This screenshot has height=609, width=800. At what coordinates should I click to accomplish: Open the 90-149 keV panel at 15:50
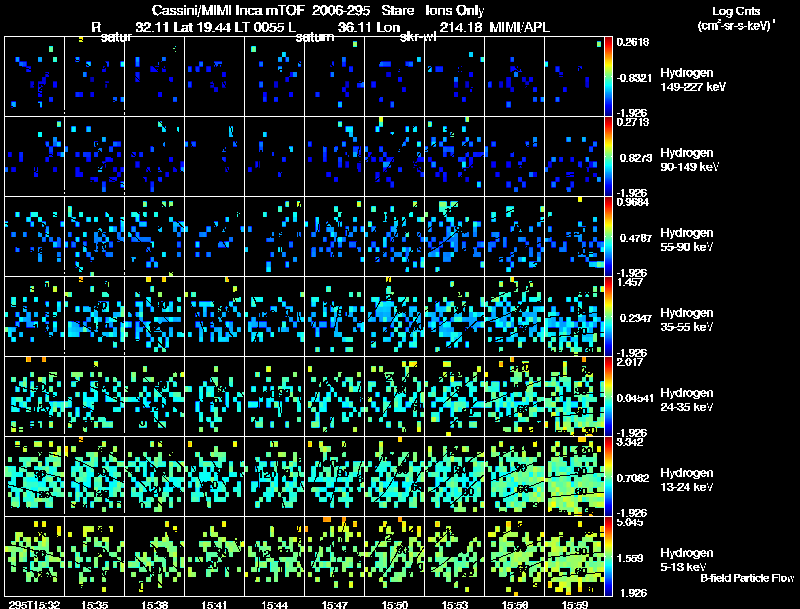click(x=394, y=157)
